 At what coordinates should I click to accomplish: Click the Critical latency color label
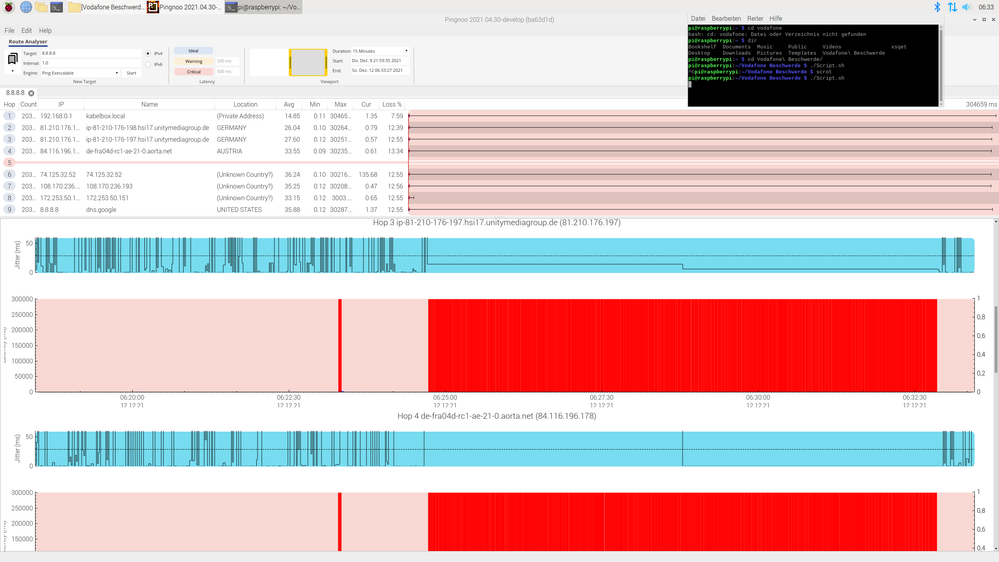click(194, 72)
